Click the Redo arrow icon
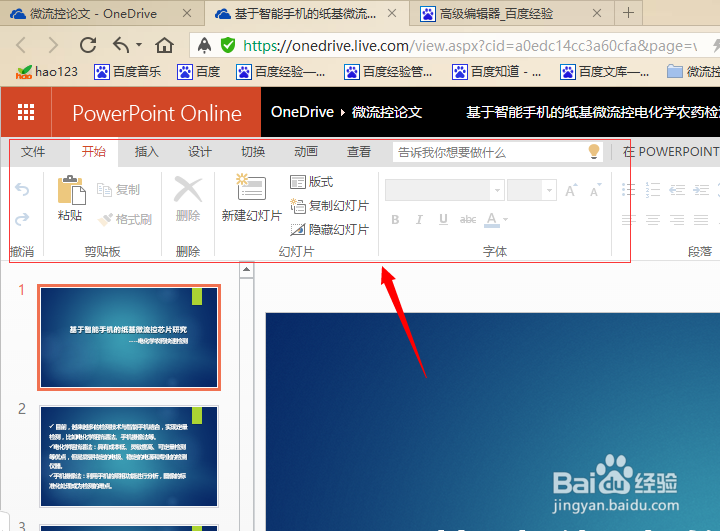 pos(22,219)
